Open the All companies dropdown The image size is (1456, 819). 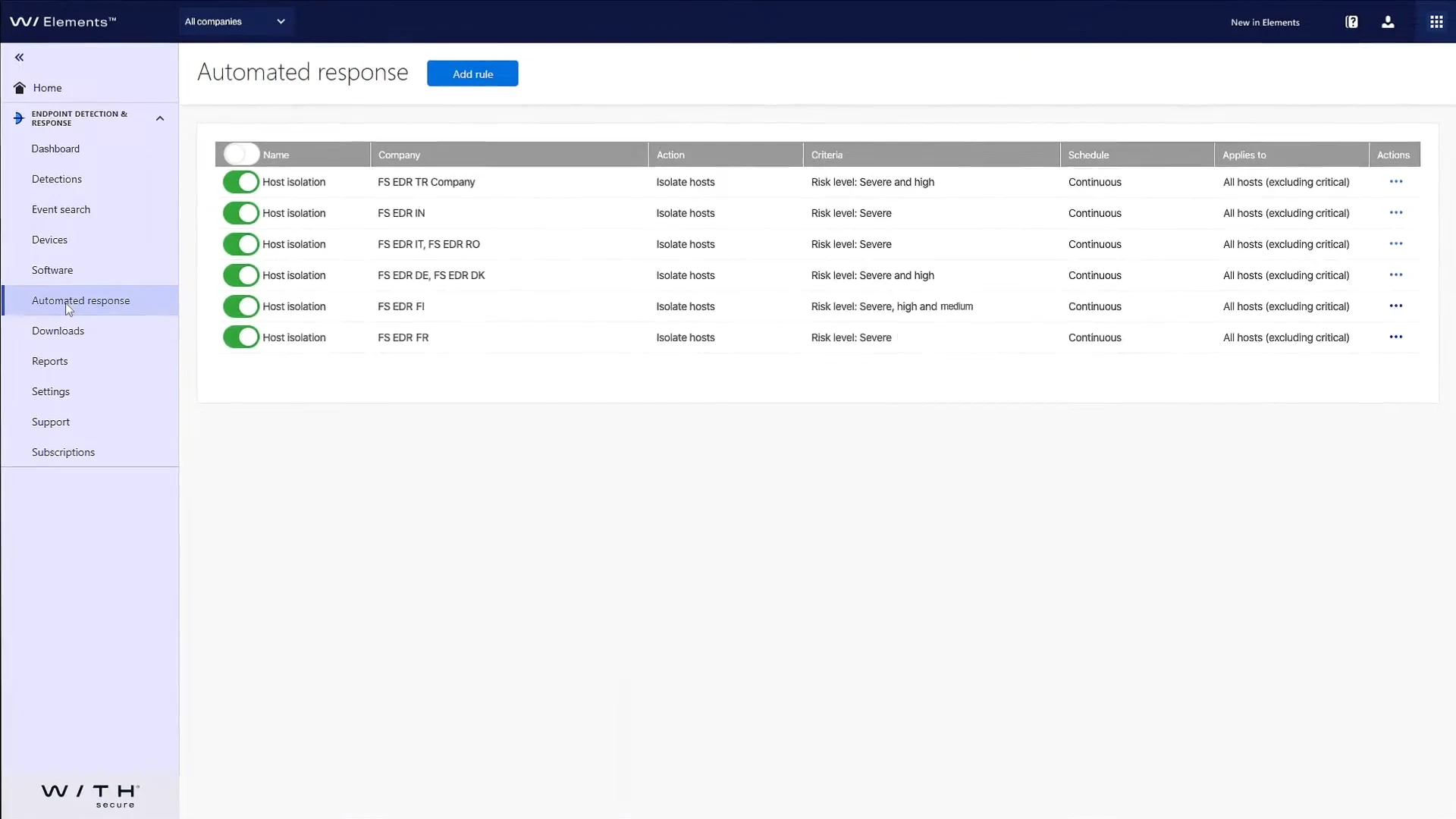tap(235, 21)
